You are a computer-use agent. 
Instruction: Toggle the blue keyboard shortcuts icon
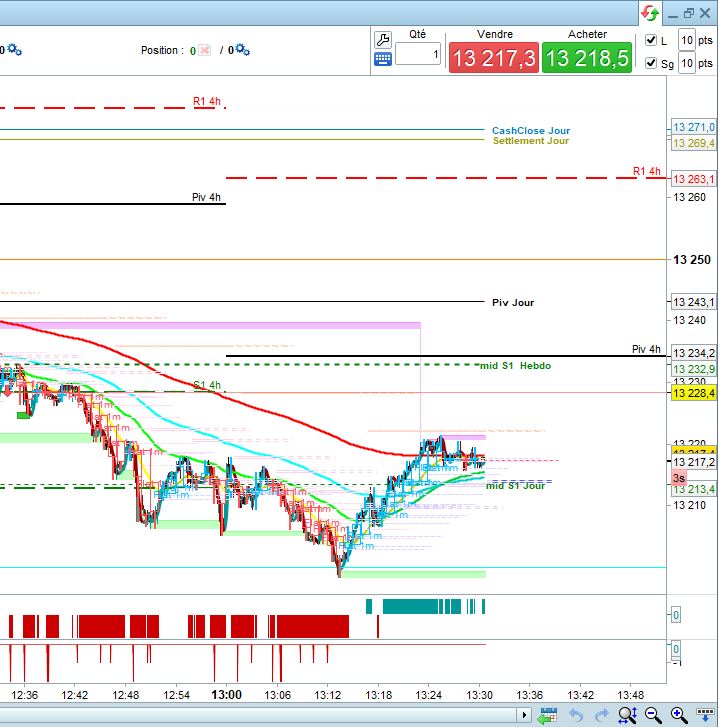[383, 59]
